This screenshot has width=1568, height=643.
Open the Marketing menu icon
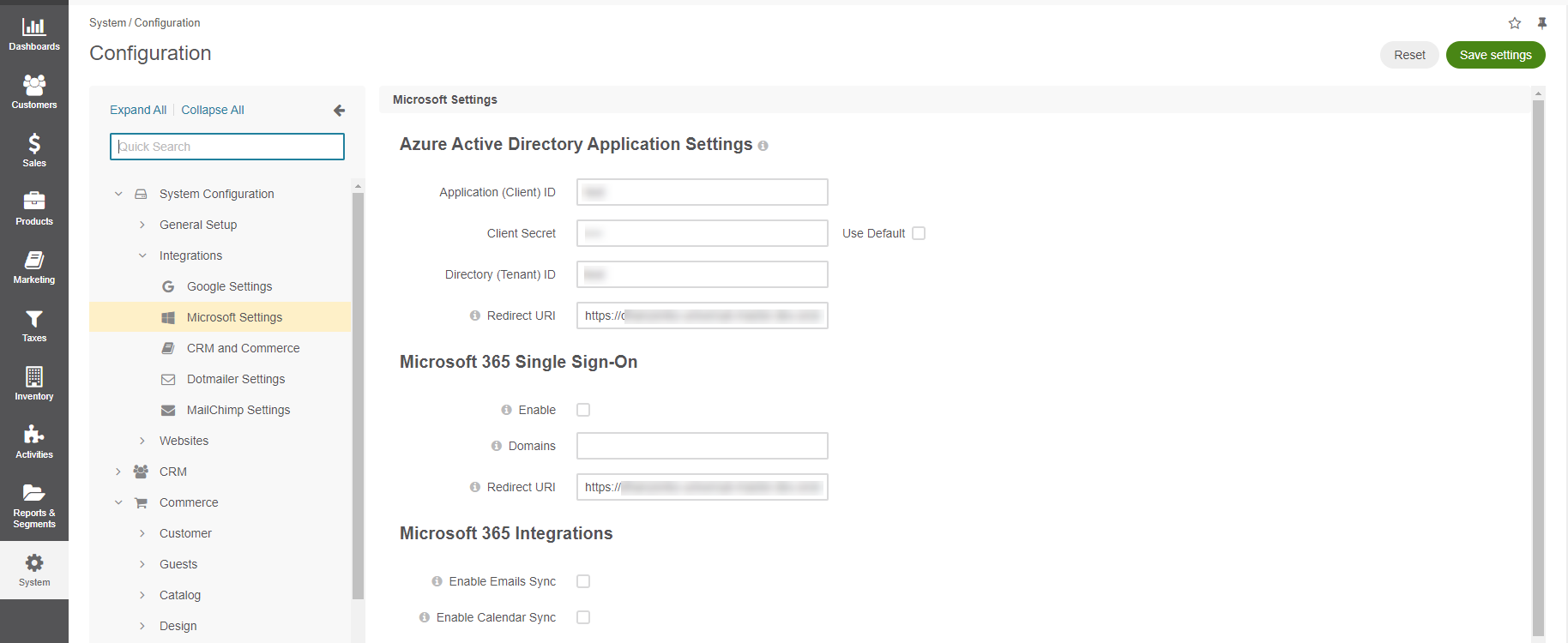point(34,260)
